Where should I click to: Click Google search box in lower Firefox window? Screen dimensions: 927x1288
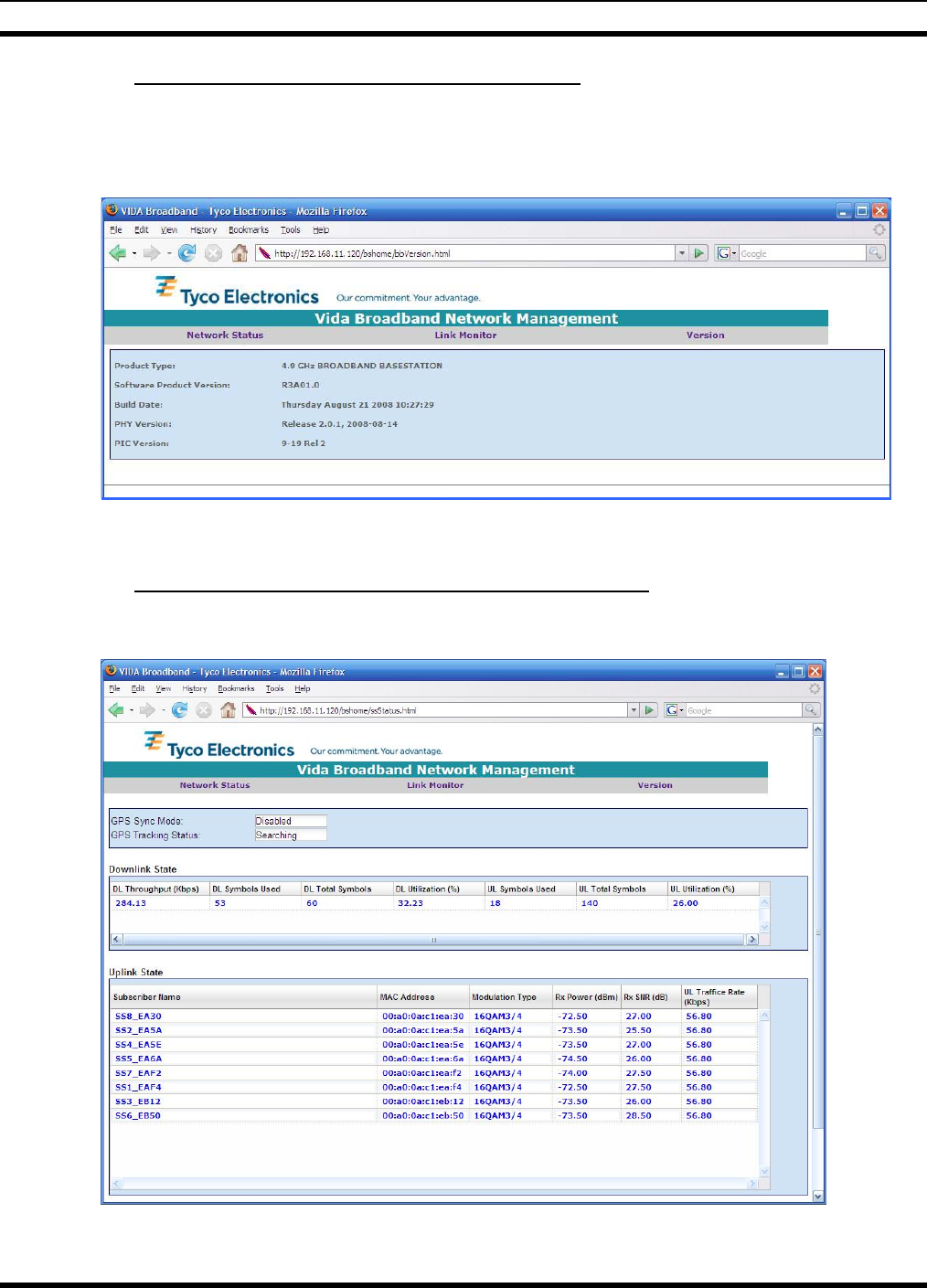(744, 710)
